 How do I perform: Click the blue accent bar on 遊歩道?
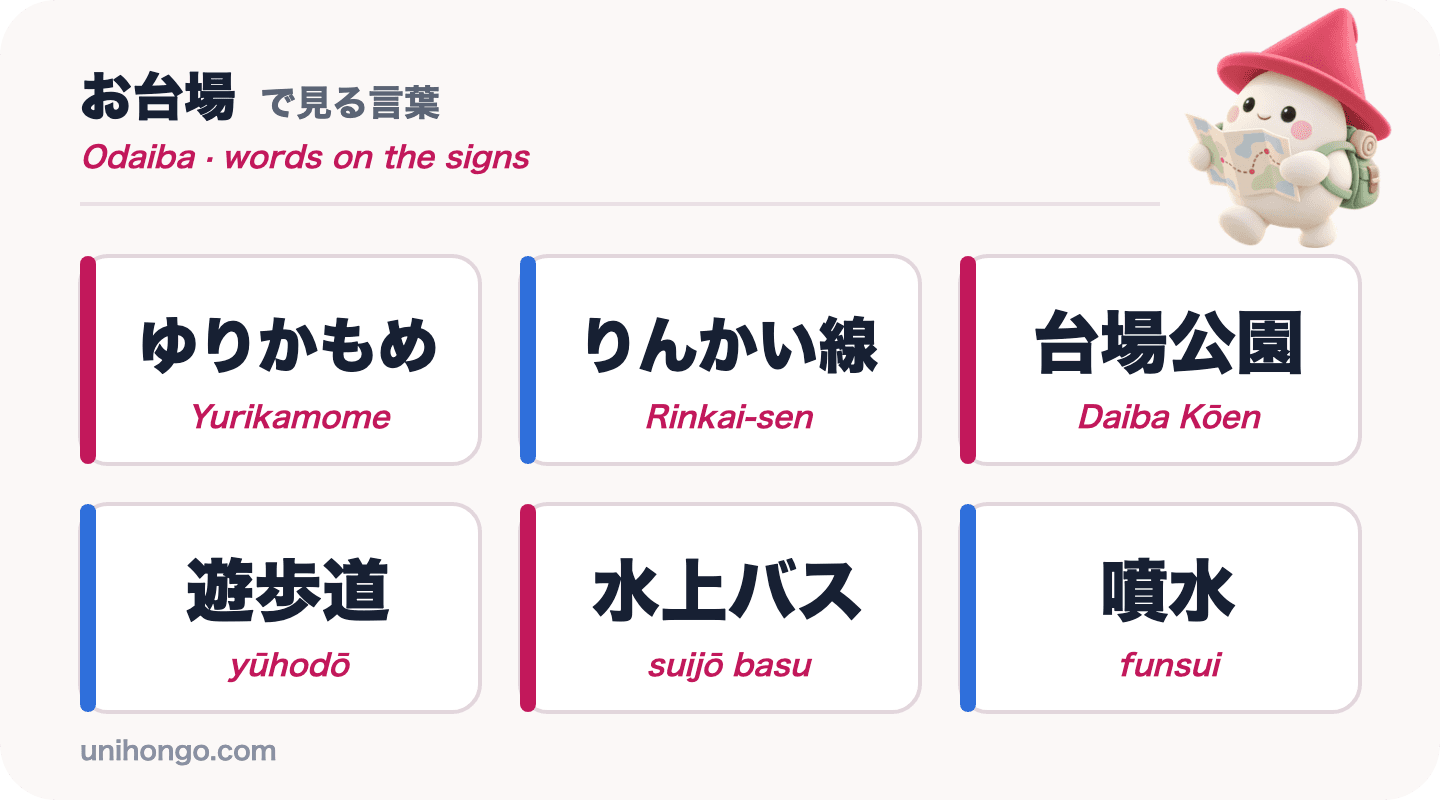[x=88, y=608]
